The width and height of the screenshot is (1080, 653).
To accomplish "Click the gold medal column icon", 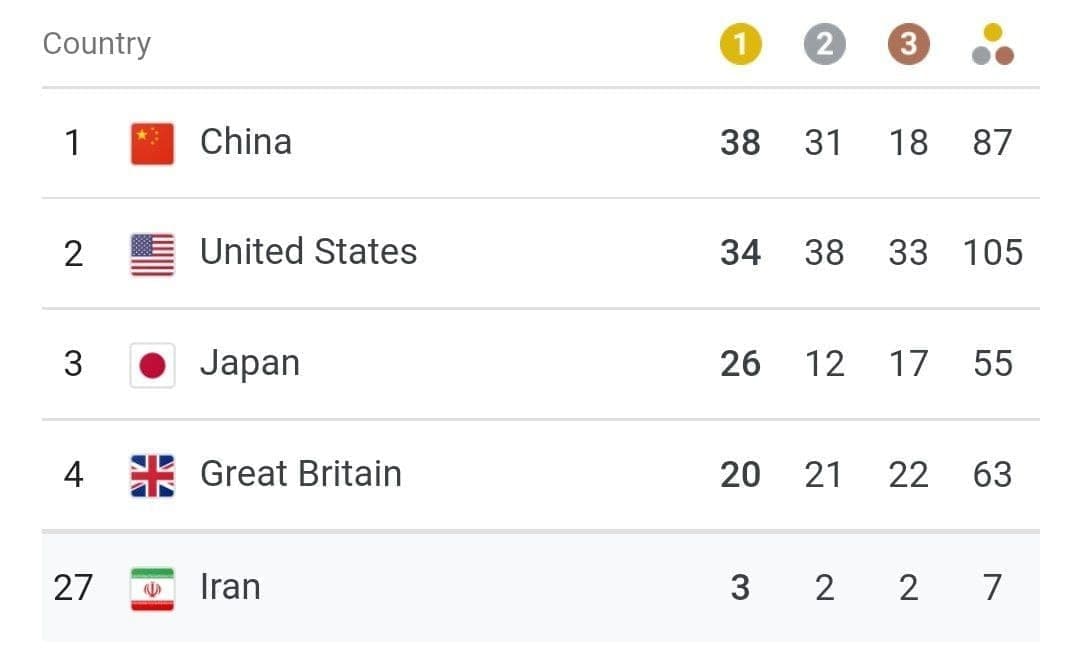I will (x=740, y=45).
